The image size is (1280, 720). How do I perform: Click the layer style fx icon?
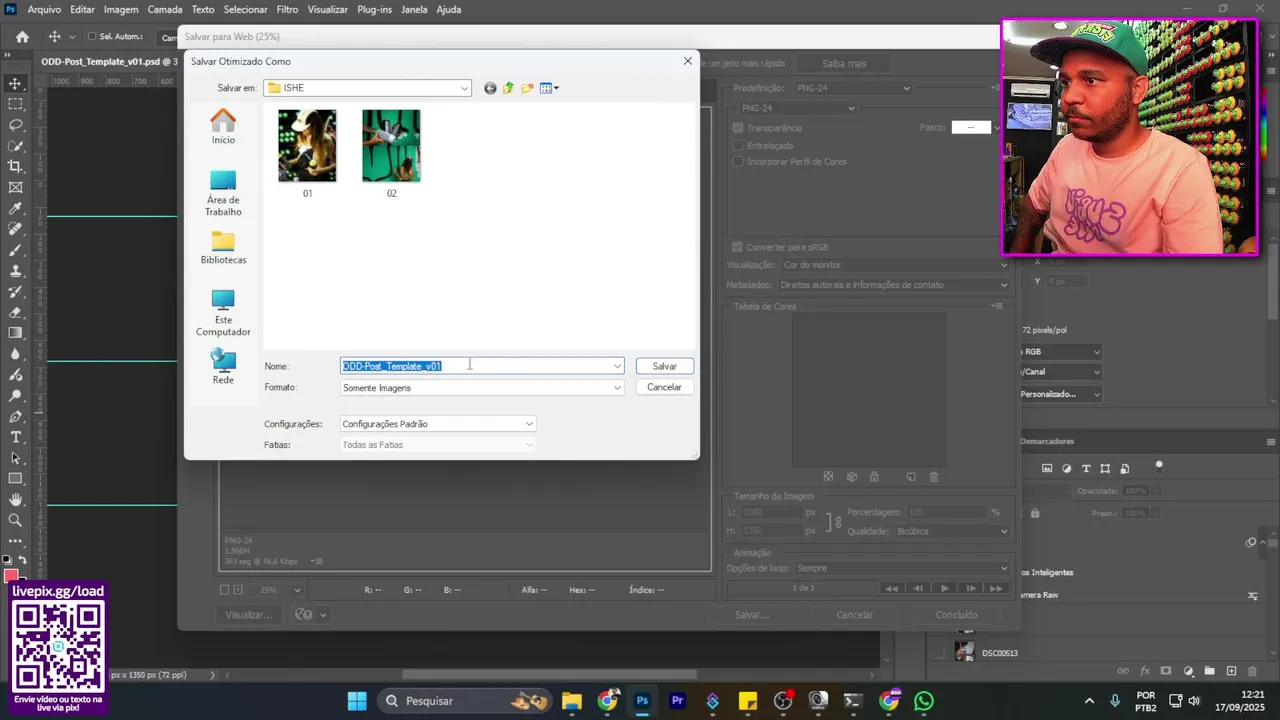click(1145, 671)
